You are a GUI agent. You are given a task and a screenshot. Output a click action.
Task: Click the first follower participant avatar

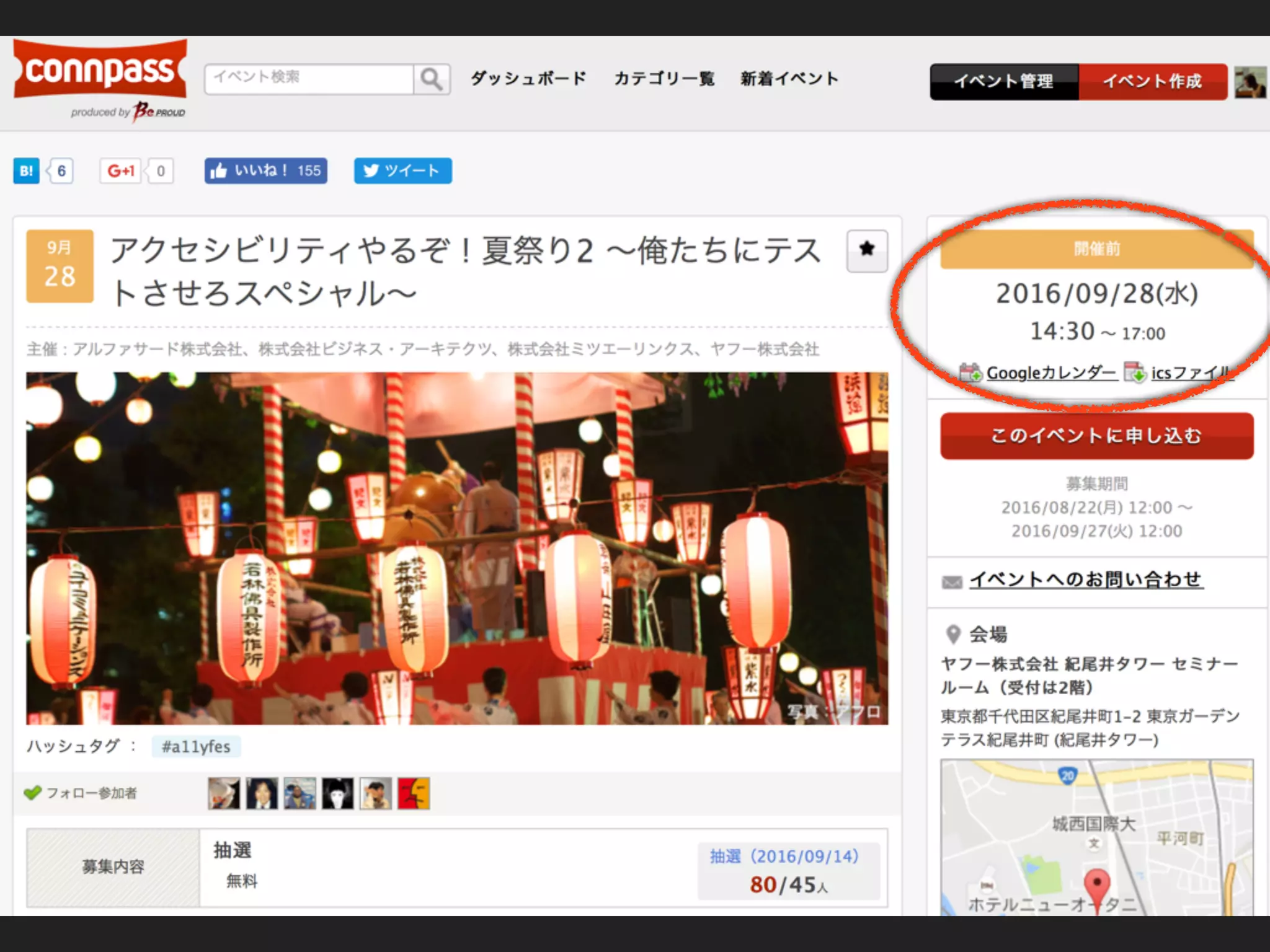(x=224, y=793)
